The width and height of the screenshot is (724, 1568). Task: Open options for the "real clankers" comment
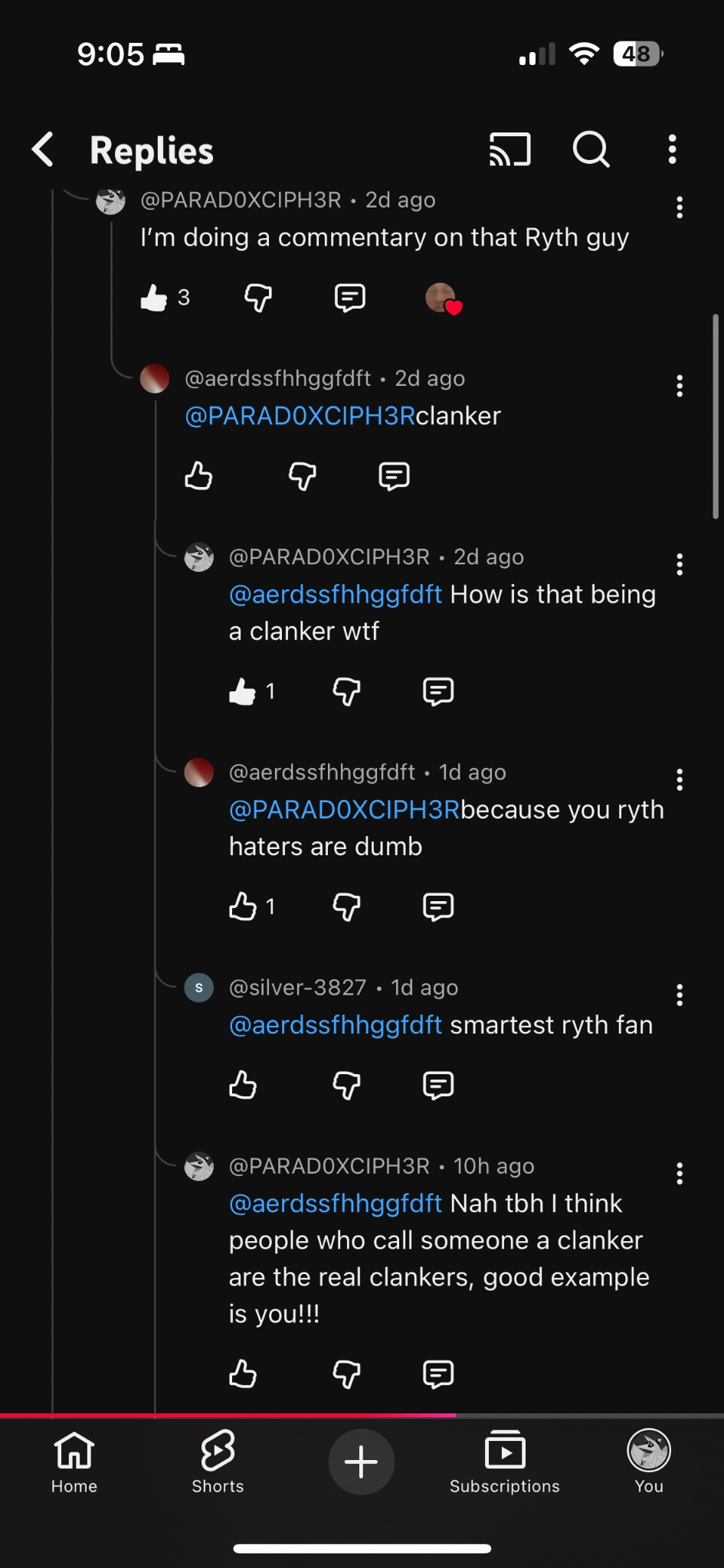click(x=679, y=1173)
